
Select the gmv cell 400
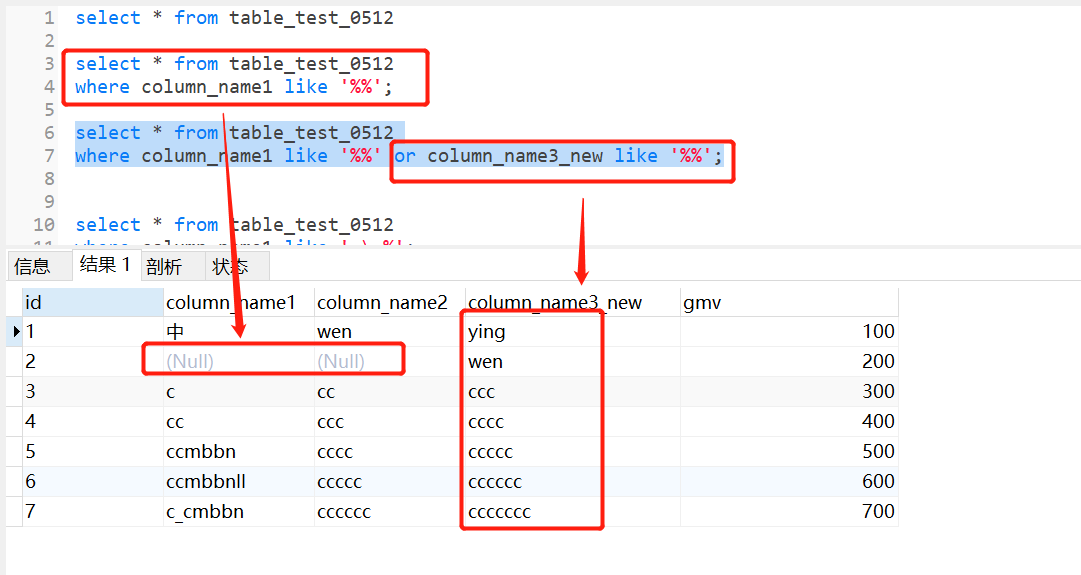coord(789,421)
